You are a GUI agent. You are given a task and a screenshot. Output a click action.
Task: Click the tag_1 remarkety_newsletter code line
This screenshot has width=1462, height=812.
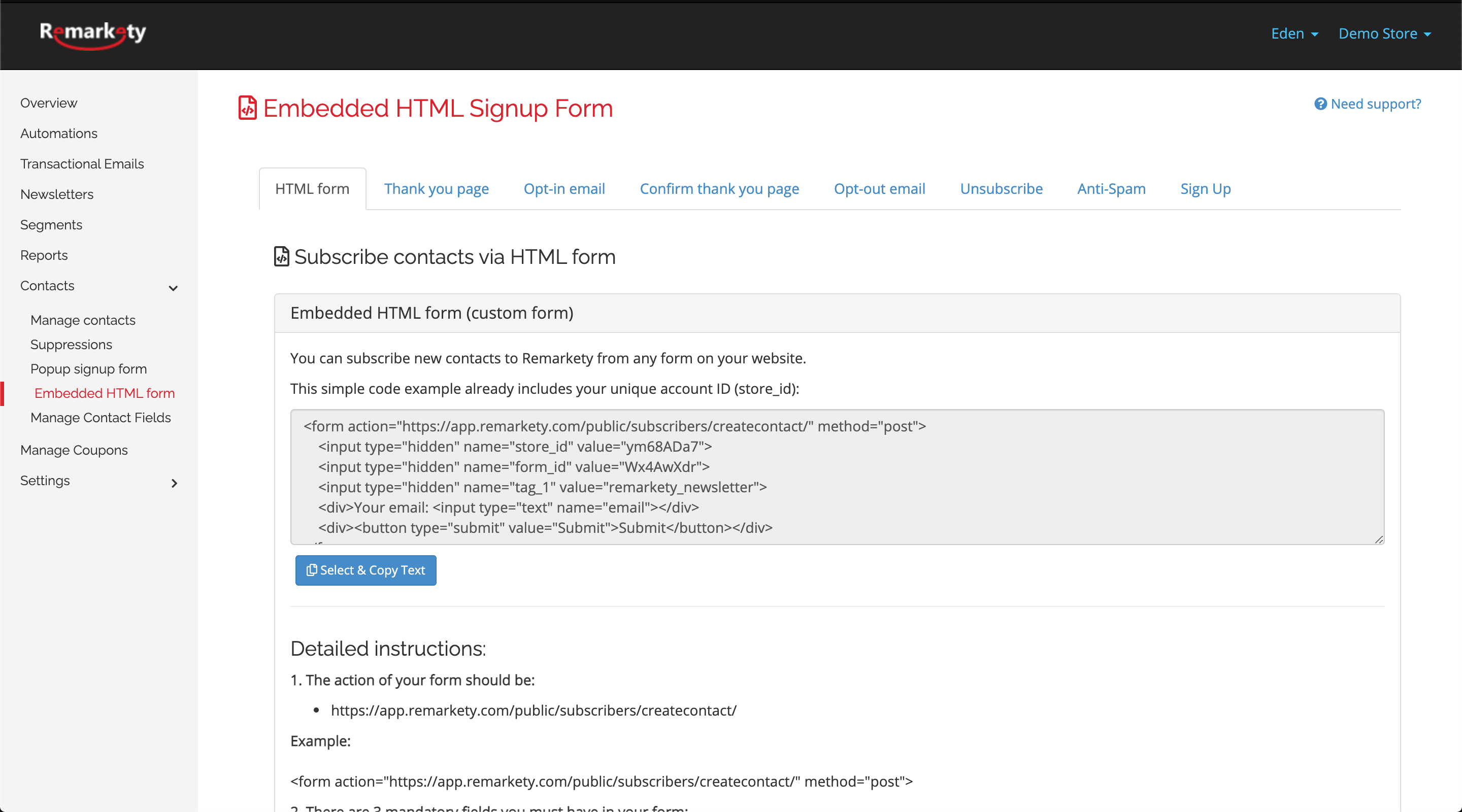pyautogui.click(x=542, y=487)
